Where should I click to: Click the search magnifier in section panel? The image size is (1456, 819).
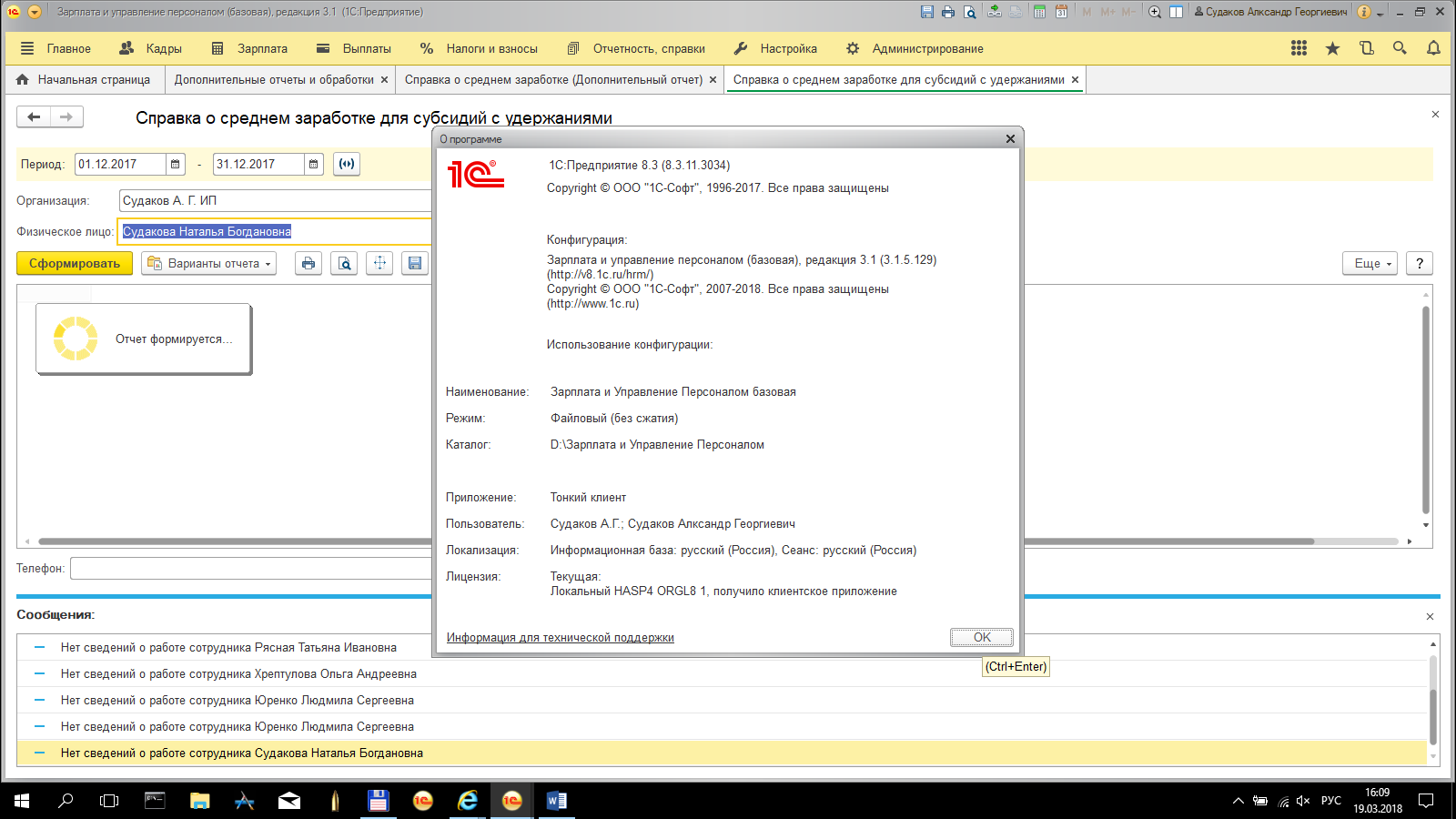click(x=1400, y=48)
